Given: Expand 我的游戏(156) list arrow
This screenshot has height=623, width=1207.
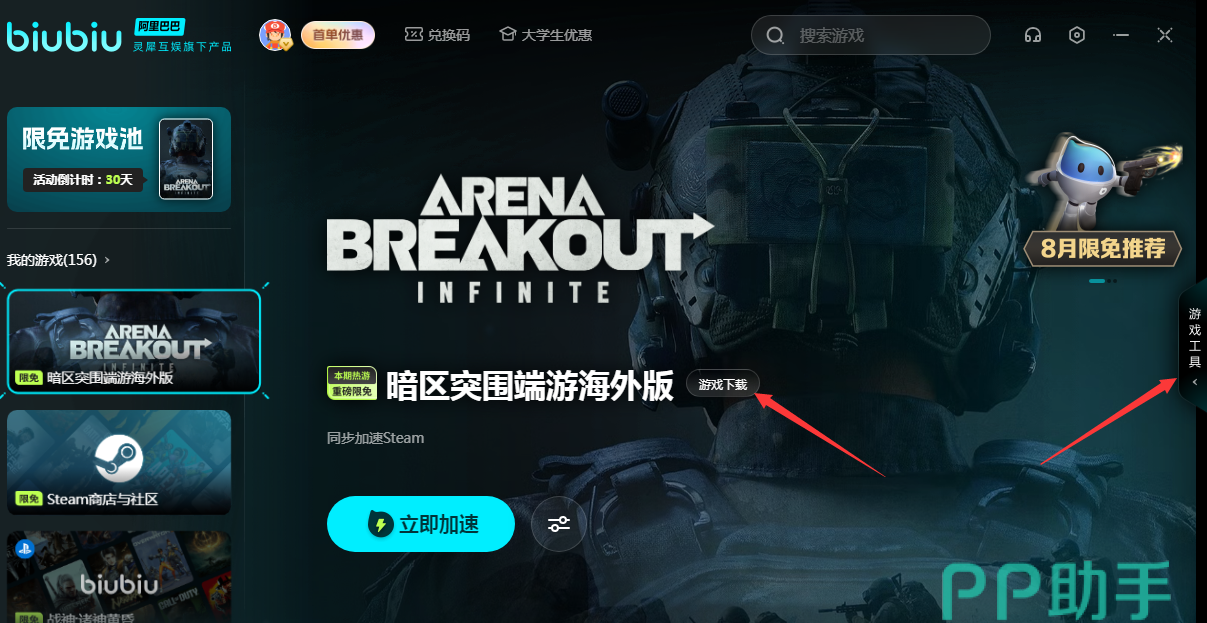Looking at the screenshot, I should (107, 260).
